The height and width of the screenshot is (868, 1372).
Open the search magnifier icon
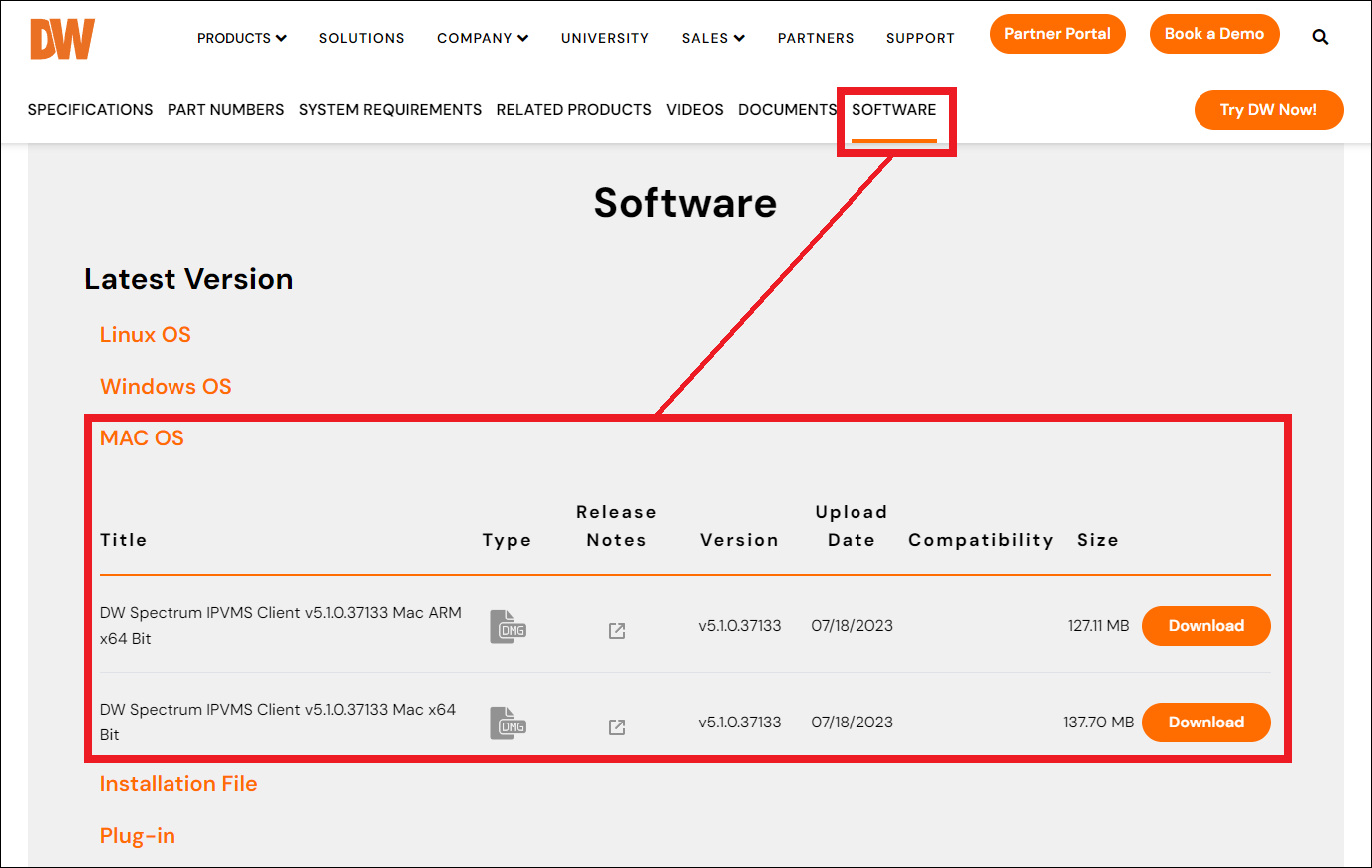click(x=1320, y=38)
